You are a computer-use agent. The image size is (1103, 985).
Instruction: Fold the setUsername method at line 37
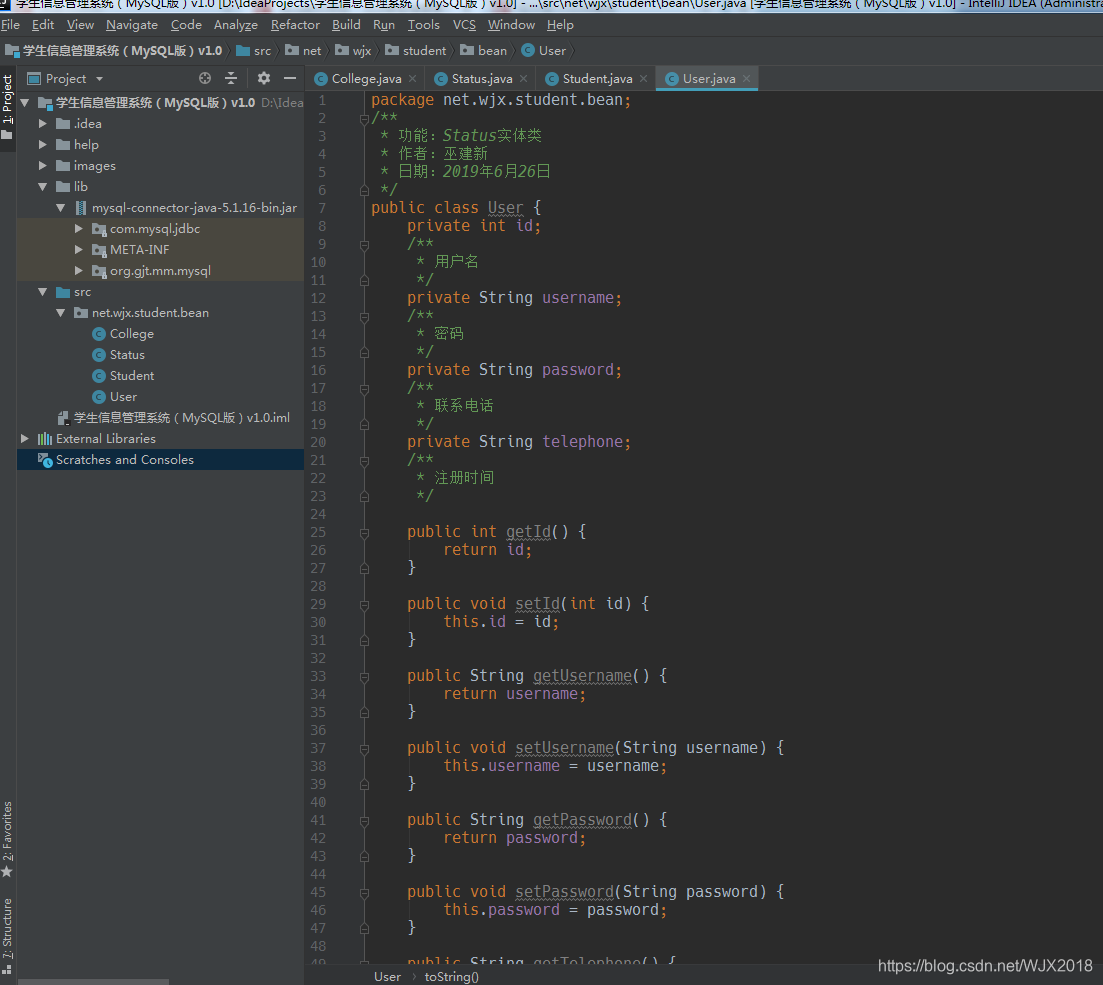point(364,749)
